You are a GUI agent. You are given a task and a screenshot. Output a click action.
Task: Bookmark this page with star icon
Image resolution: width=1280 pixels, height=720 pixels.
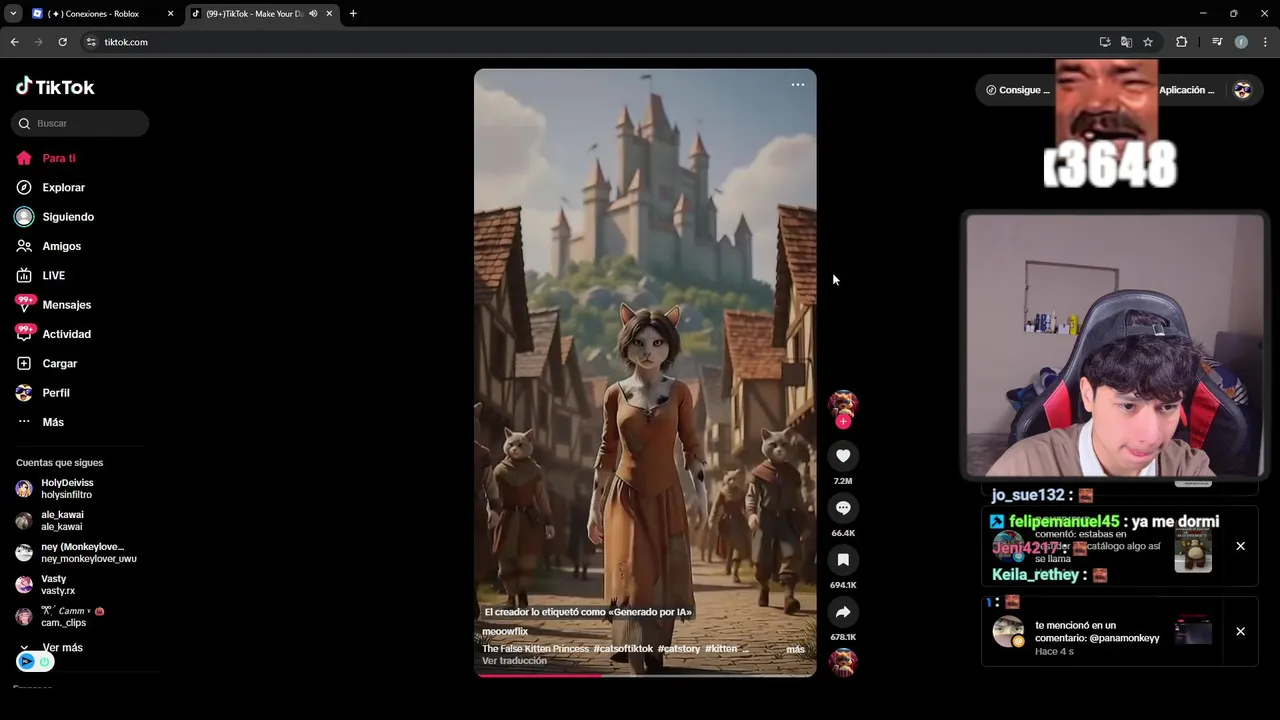1148,42
